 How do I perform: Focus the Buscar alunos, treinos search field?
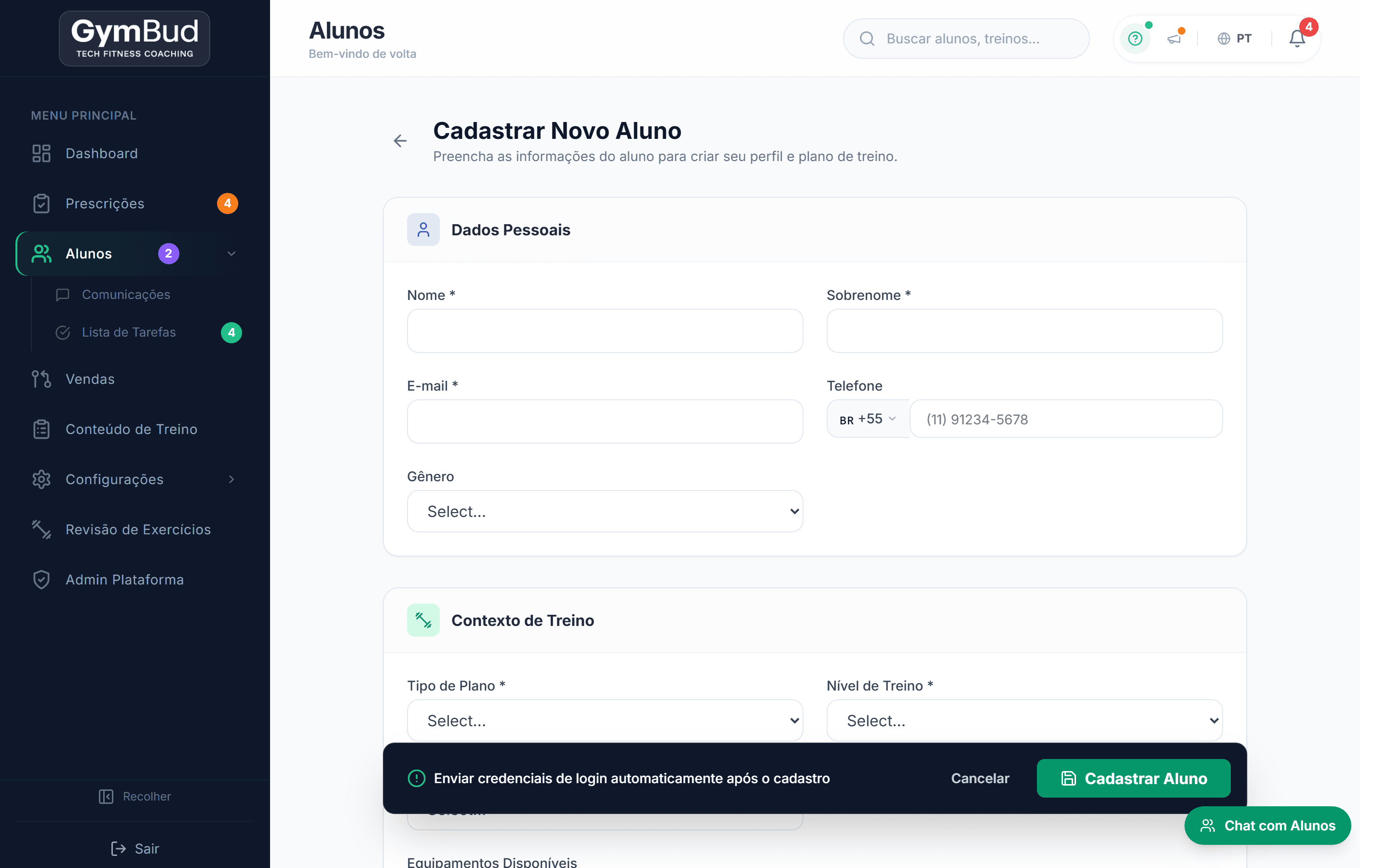click(x=966, y=39)
